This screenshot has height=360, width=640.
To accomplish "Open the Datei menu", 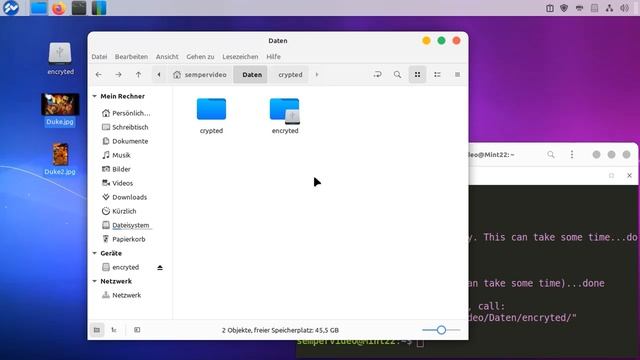I will pyautogui.click(x=99, y=57).
